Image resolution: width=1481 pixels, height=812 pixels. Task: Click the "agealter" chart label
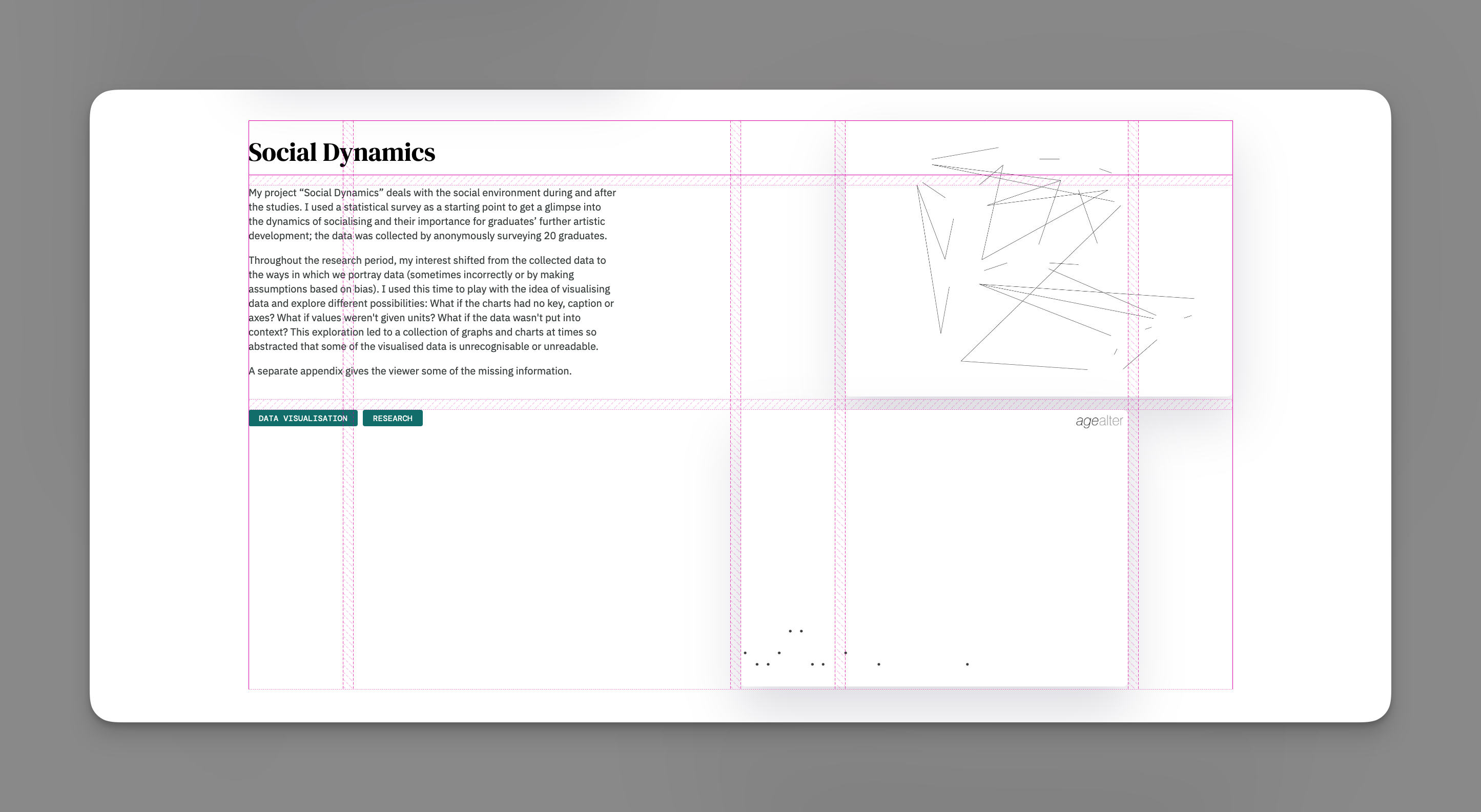pos(1099,421)
